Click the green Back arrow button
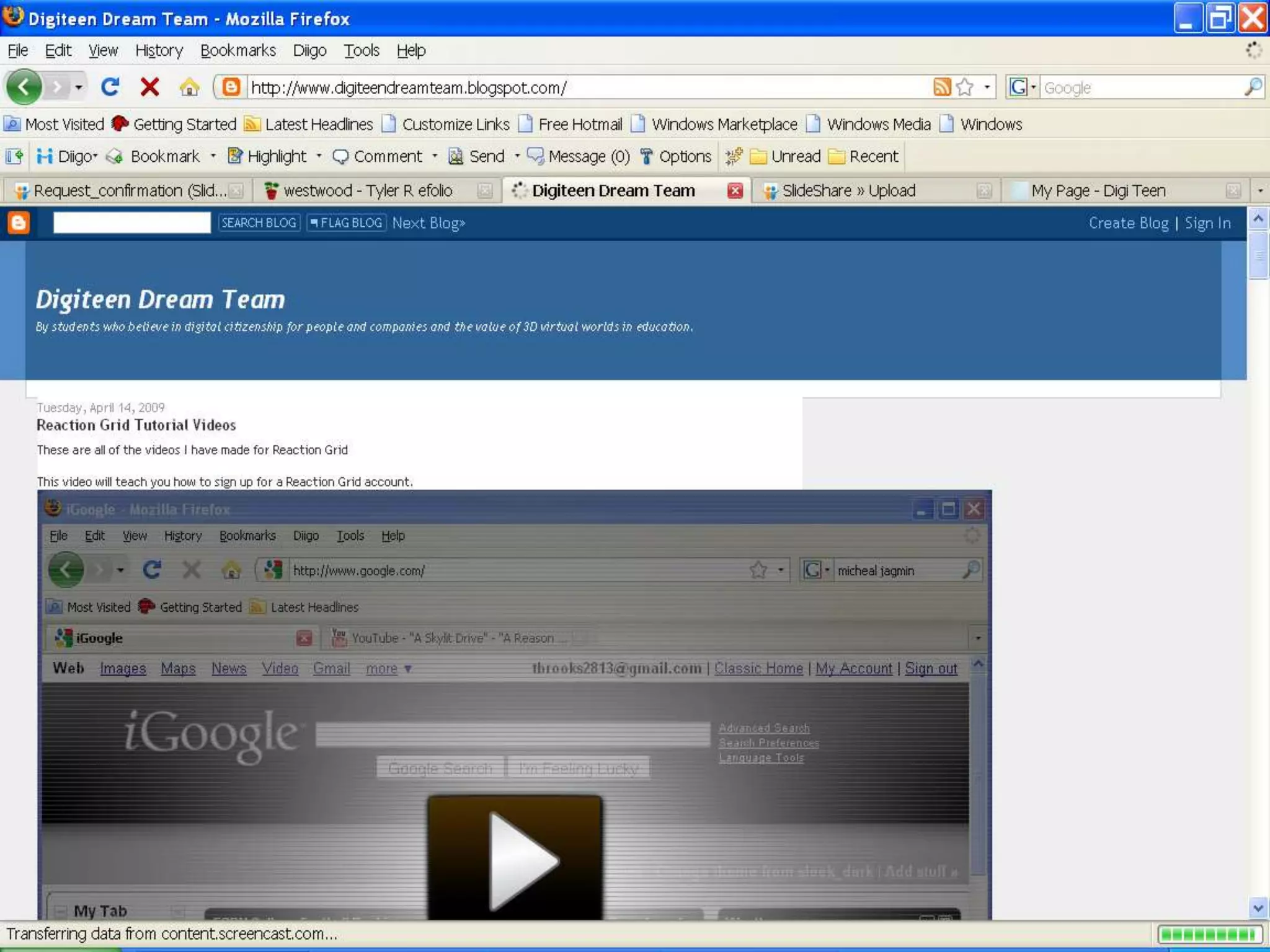The width and height of the screenshot is (1270, 952). tap(24, 87)
